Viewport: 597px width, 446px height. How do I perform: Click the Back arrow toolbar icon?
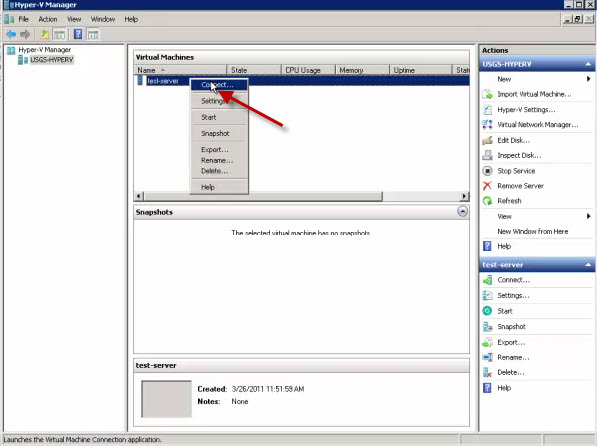(11, 35)
